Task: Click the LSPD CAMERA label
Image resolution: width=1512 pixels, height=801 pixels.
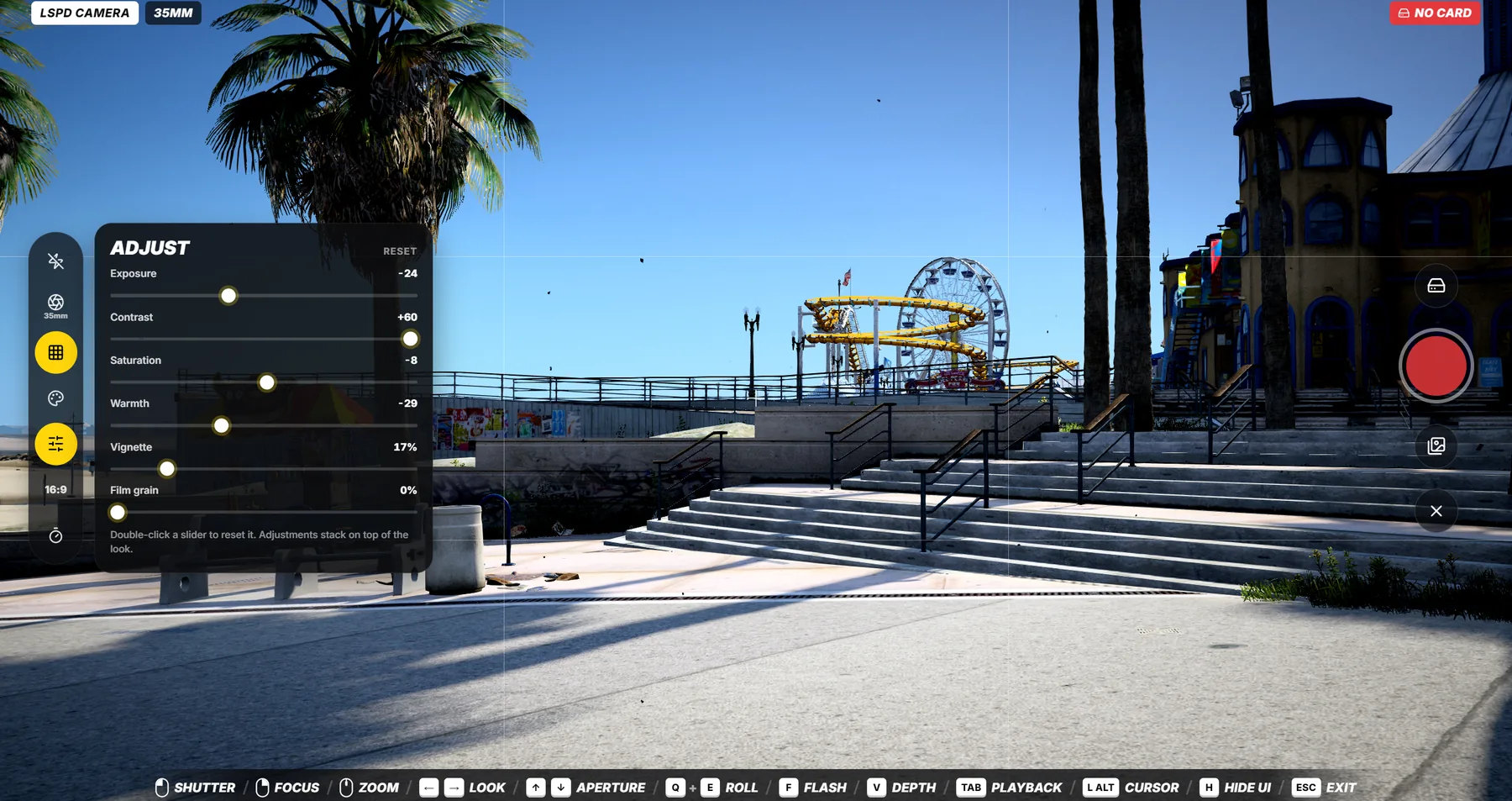Action: pos(85,13)
